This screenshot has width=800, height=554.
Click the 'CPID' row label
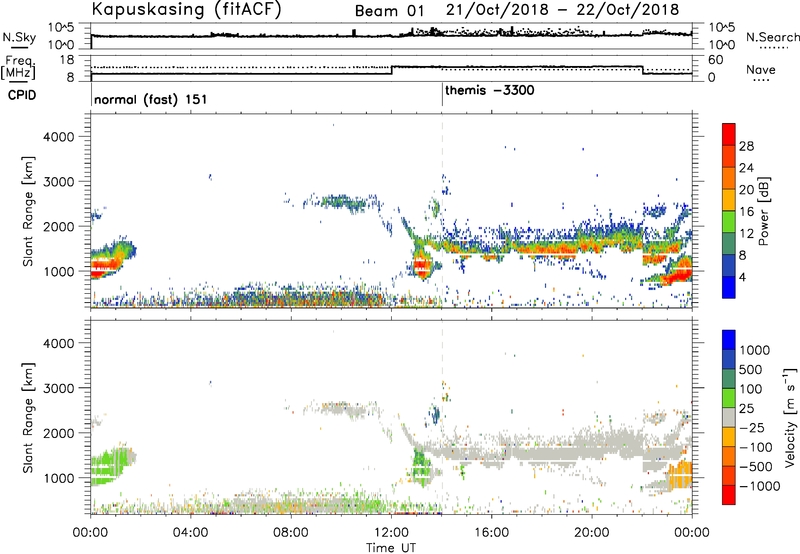click(22, 95)
